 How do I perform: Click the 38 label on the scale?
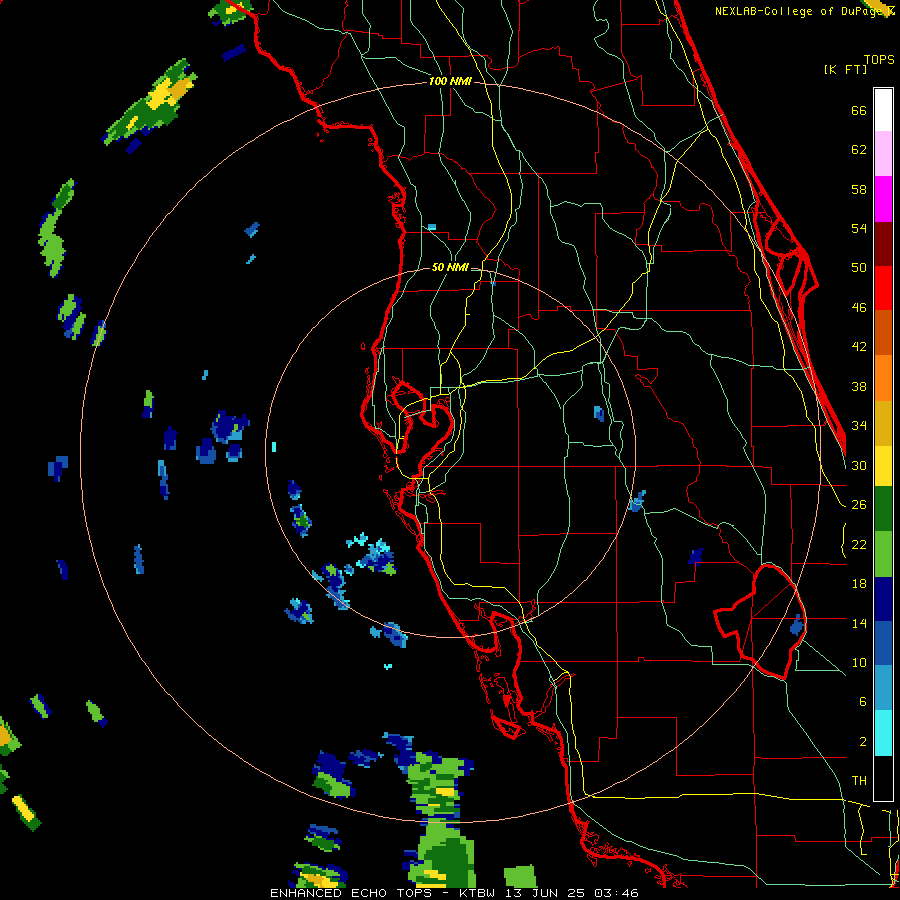coord(859,386)
